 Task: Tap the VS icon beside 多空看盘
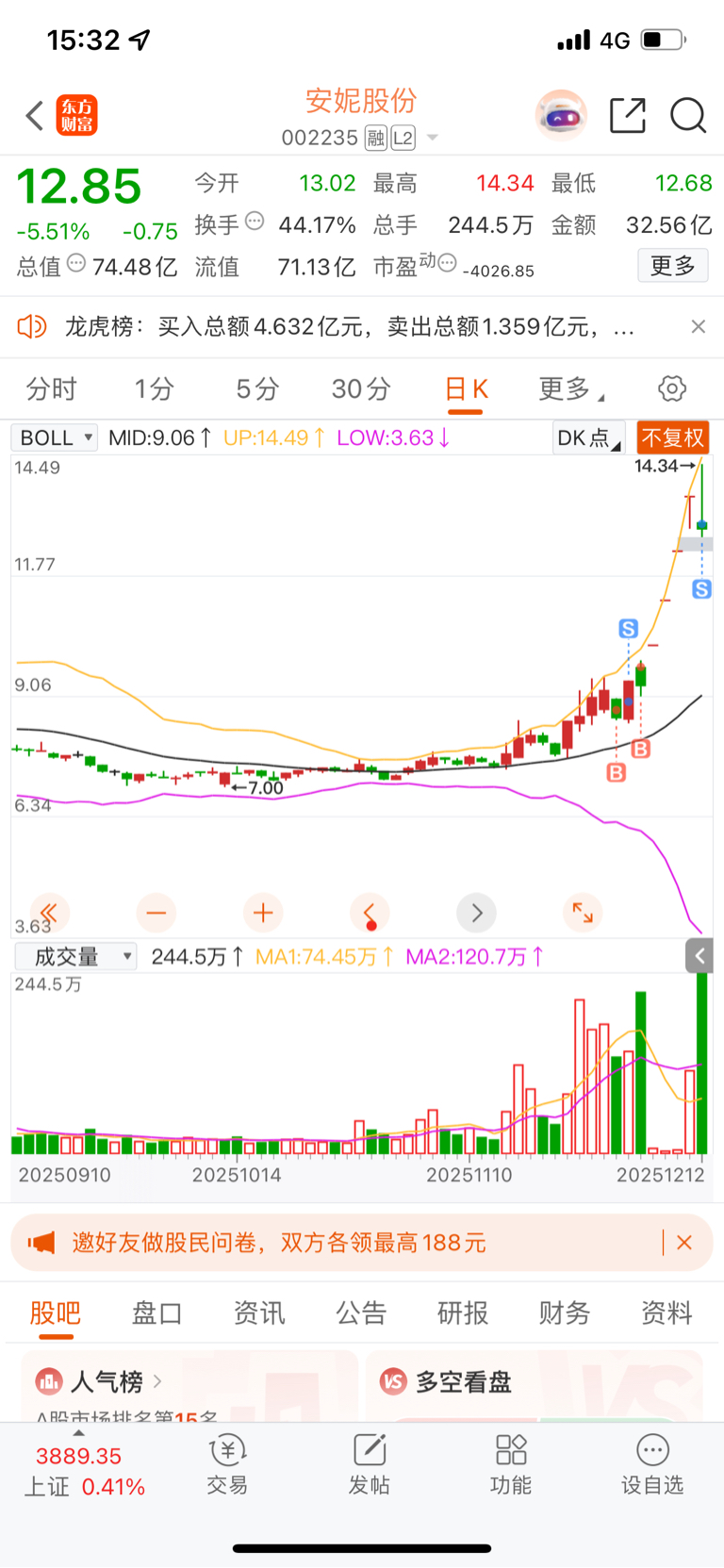click(x=393, y=1382)
